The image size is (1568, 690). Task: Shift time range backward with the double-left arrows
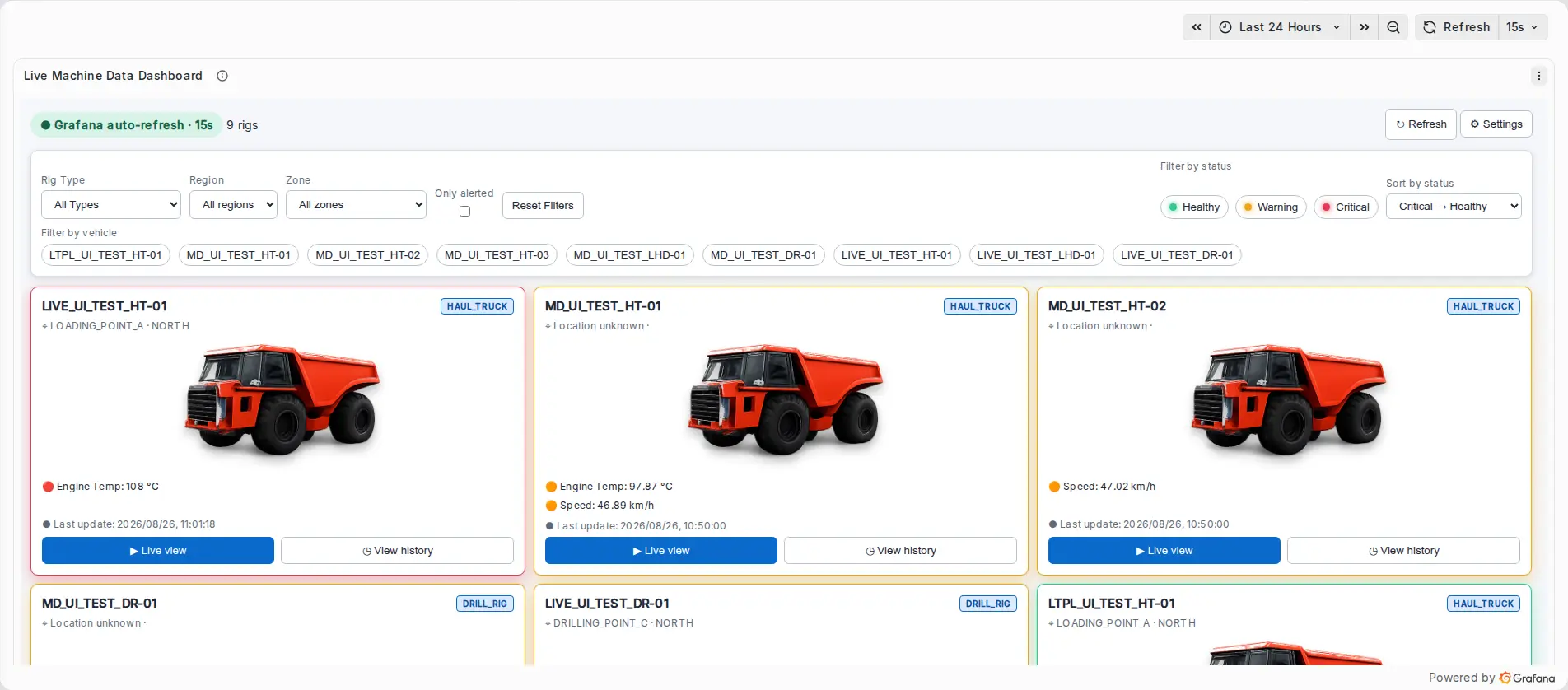[x=1197, y=27]
